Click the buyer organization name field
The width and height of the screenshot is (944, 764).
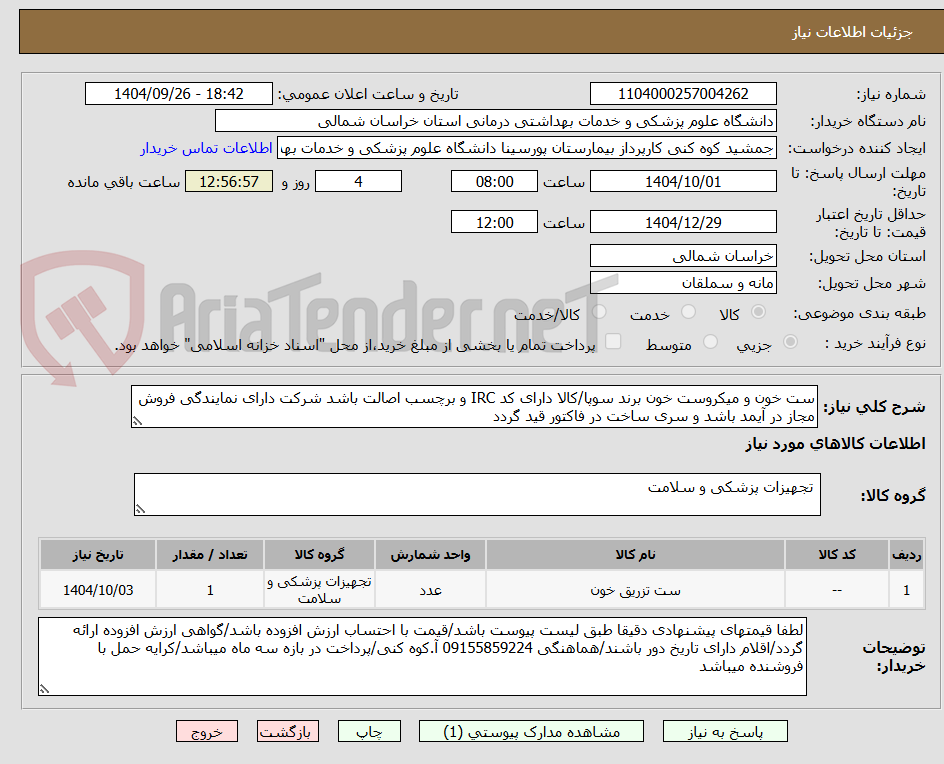pyautogui.click(x=495, y=121)
